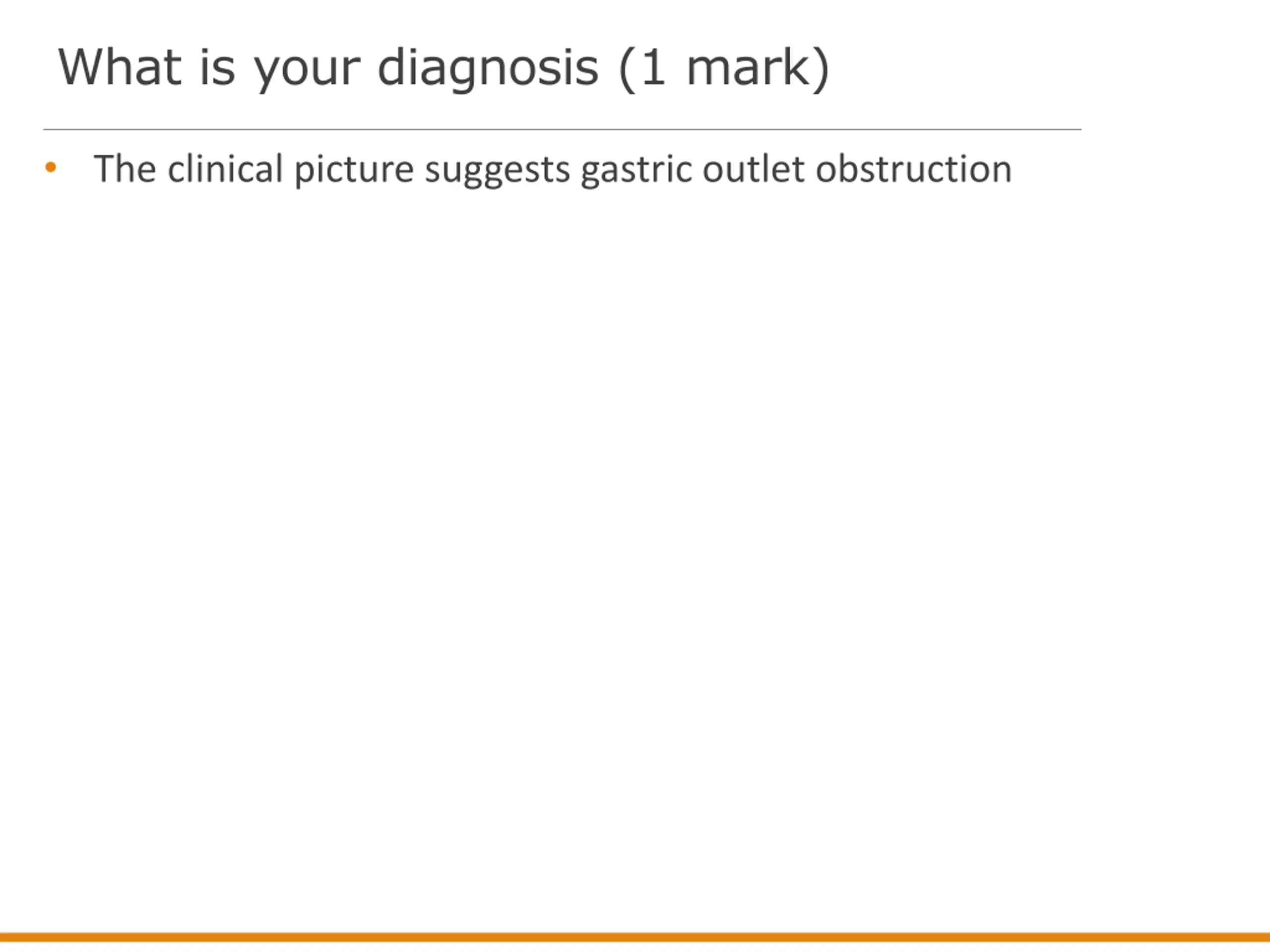Click the word "is" in the title
1270x952 pixels.
(x=218, y=67)
